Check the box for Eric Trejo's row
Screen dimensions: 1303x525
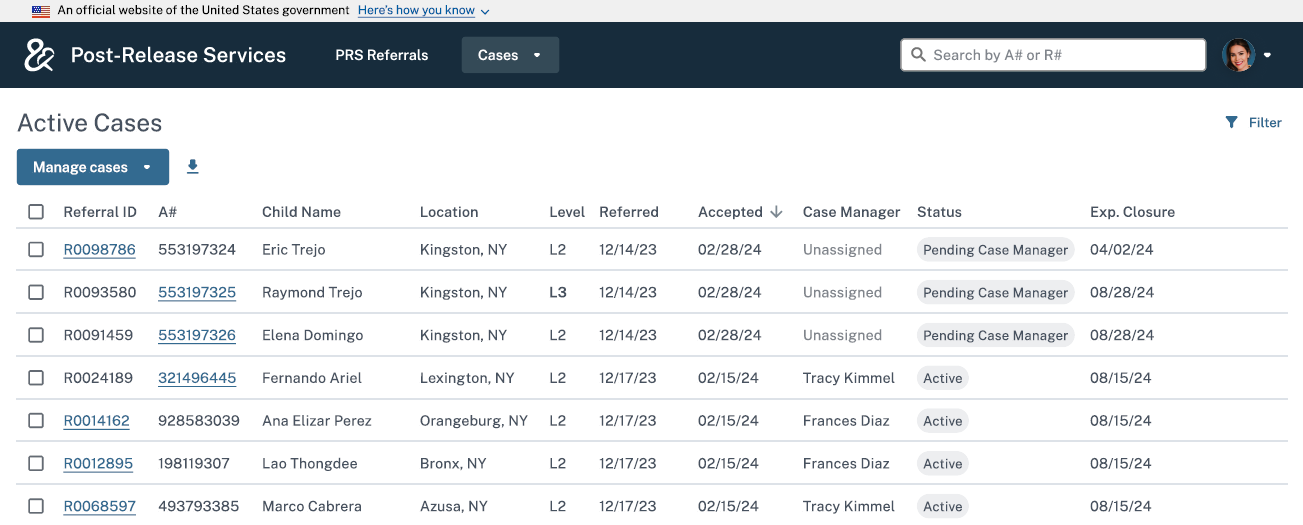click(x=36, y=250)
